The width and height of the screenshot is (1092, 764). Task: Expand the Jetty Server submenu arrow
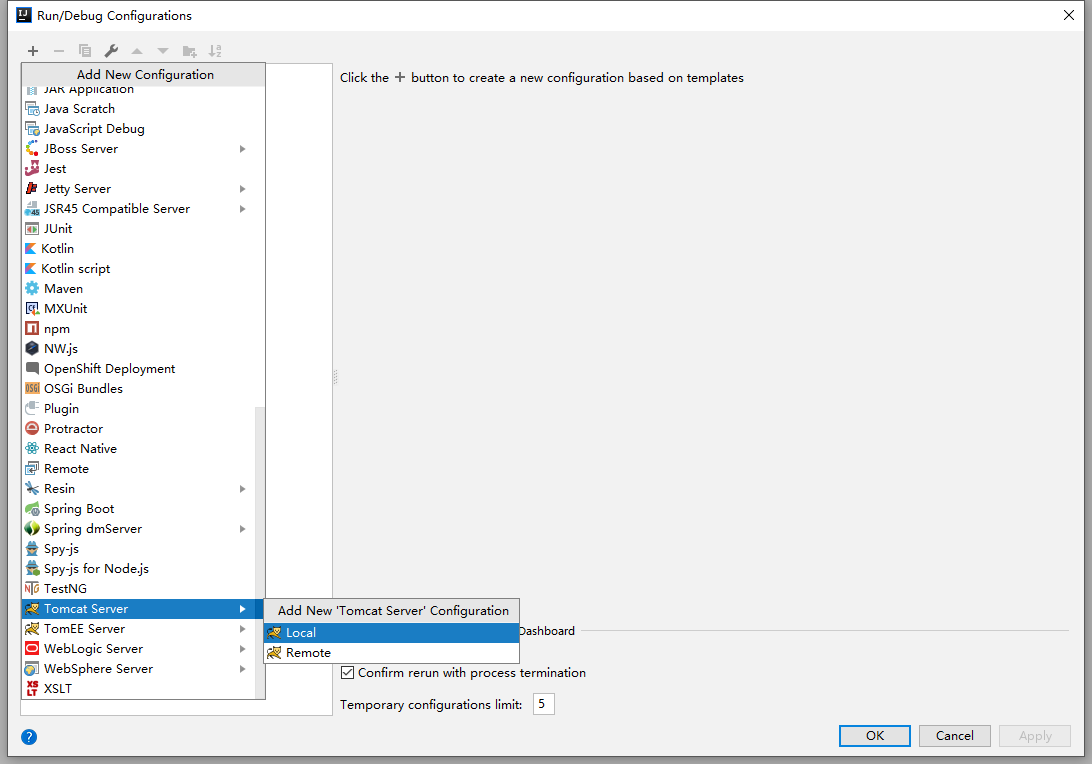[242, 189]
